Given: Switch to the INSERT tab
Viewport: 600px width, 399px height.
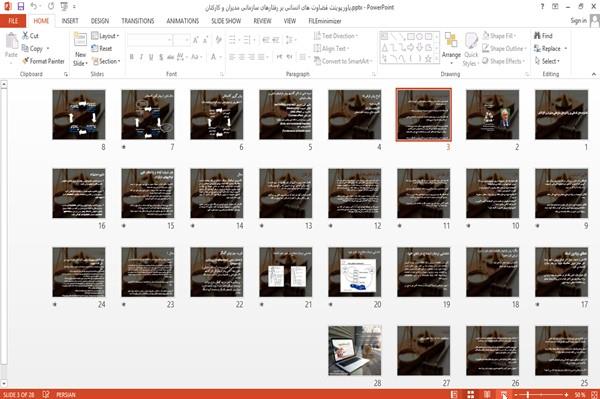Looking at the screenshot, I should (x=70, y=21).
